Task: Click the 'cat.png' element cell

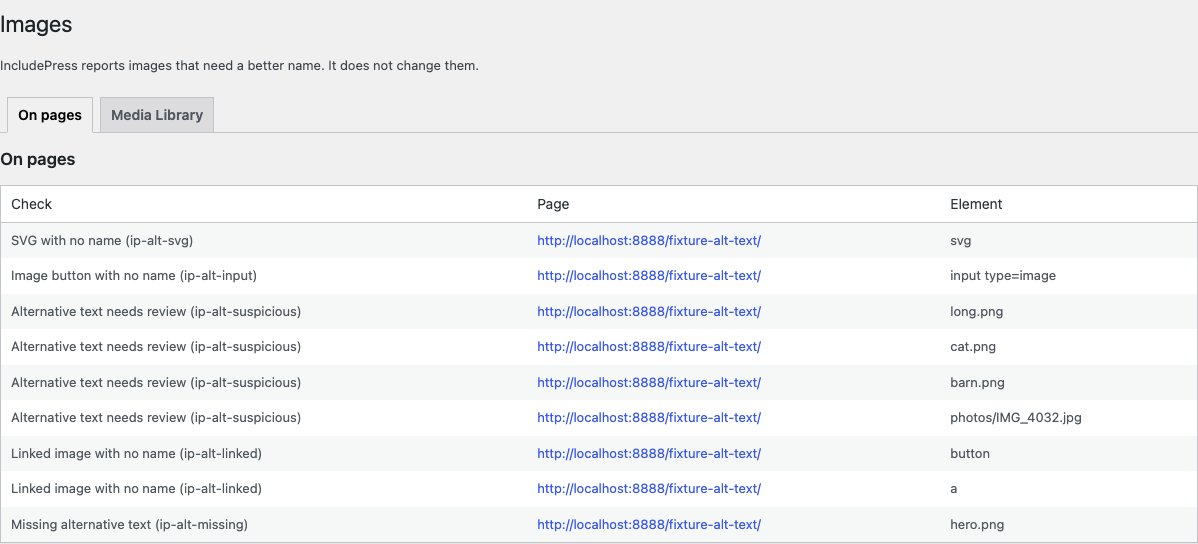Action: click(973, 347)
